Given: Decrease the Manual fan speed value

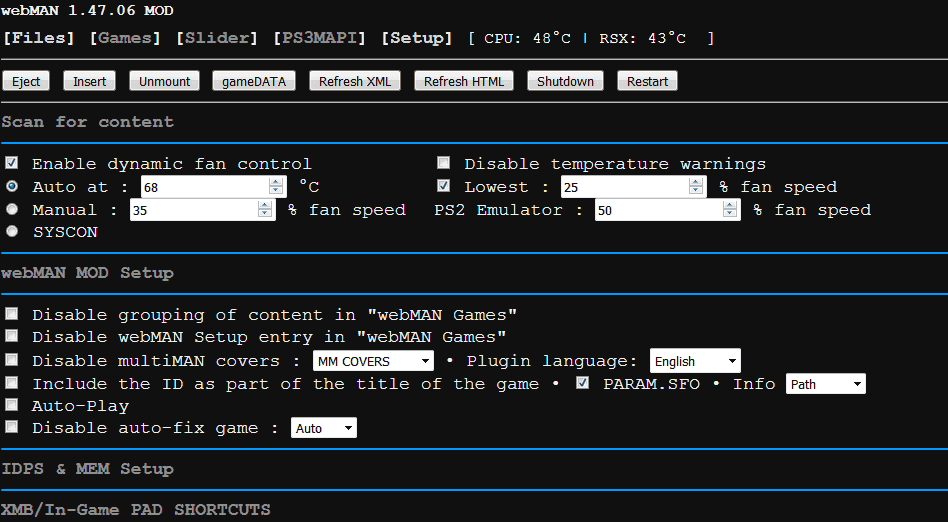Looking at the screenshot, I should [265, 215].
